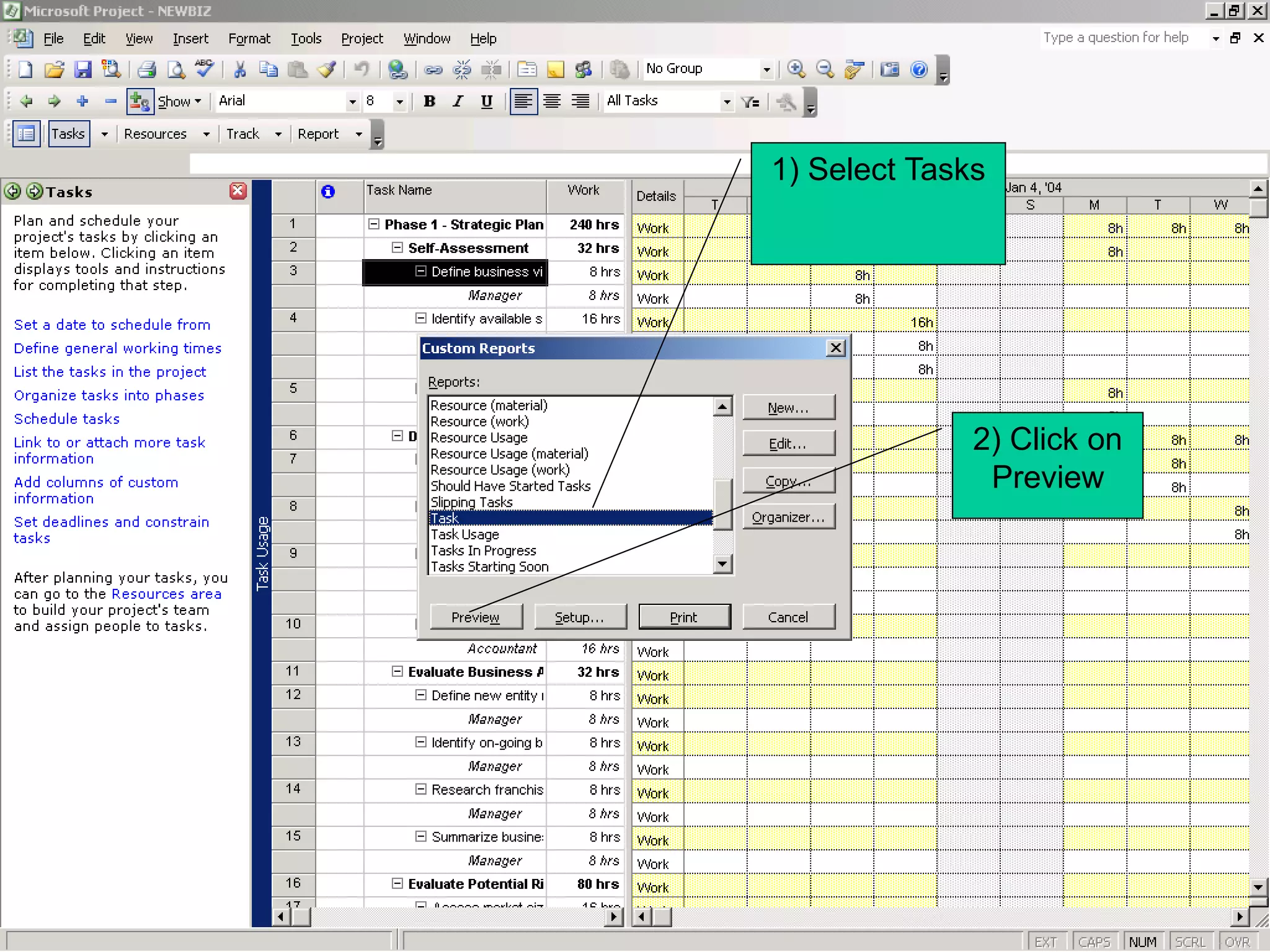Link tasks with the chain icon
Viewport: 1270px width, 952px height.
433,69
